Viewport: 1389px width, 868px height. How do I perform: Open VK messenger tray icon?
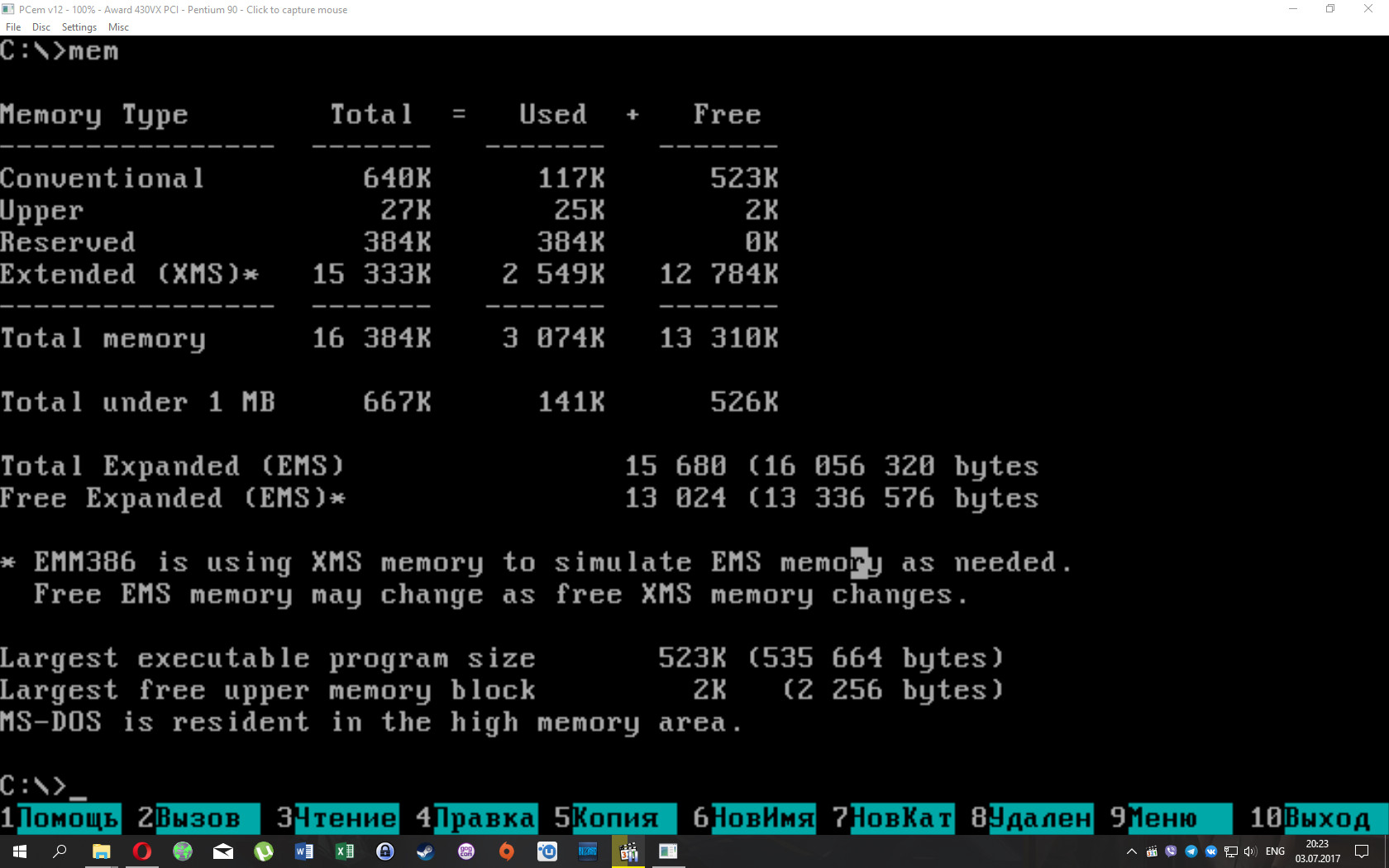[1210, 851]
